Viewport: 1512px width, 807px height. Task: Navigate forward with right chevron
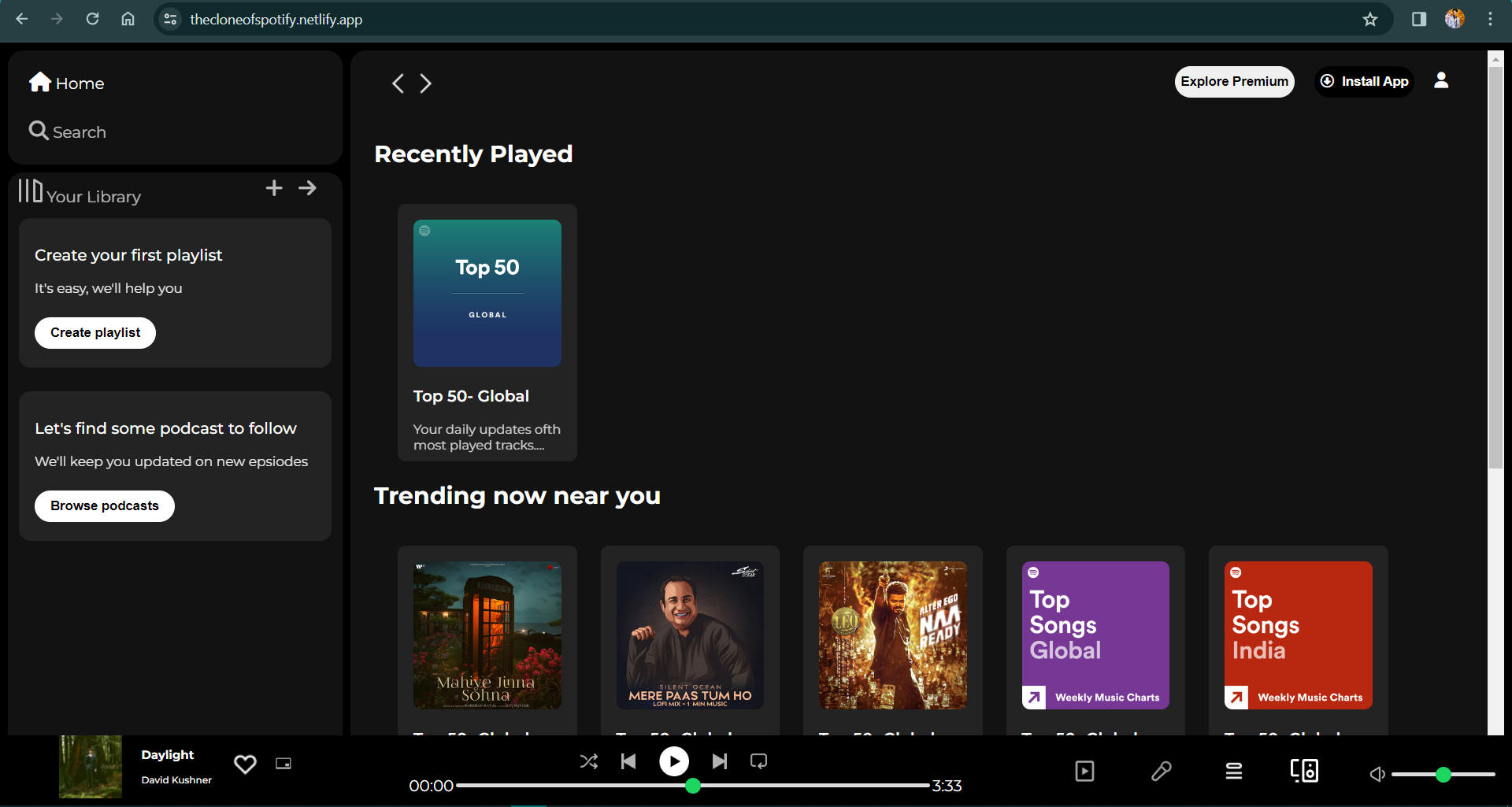[x=426, y=83]
